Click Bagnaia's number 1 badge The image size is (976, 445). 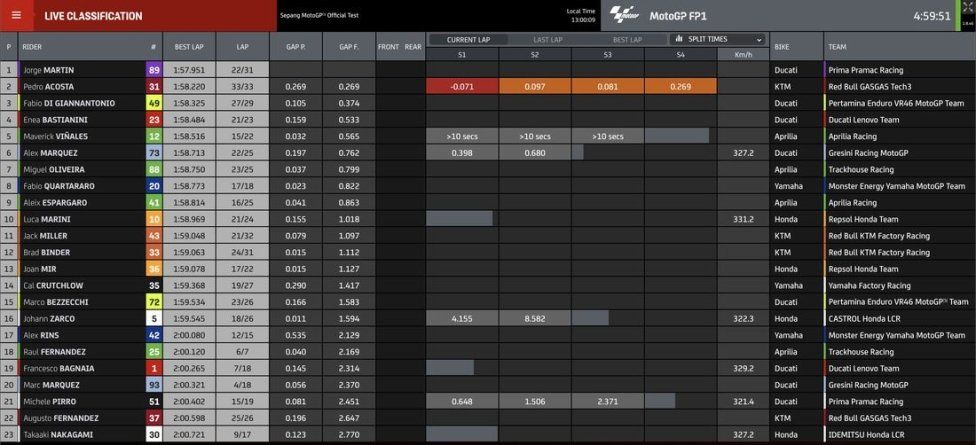(x=154, y=368)
